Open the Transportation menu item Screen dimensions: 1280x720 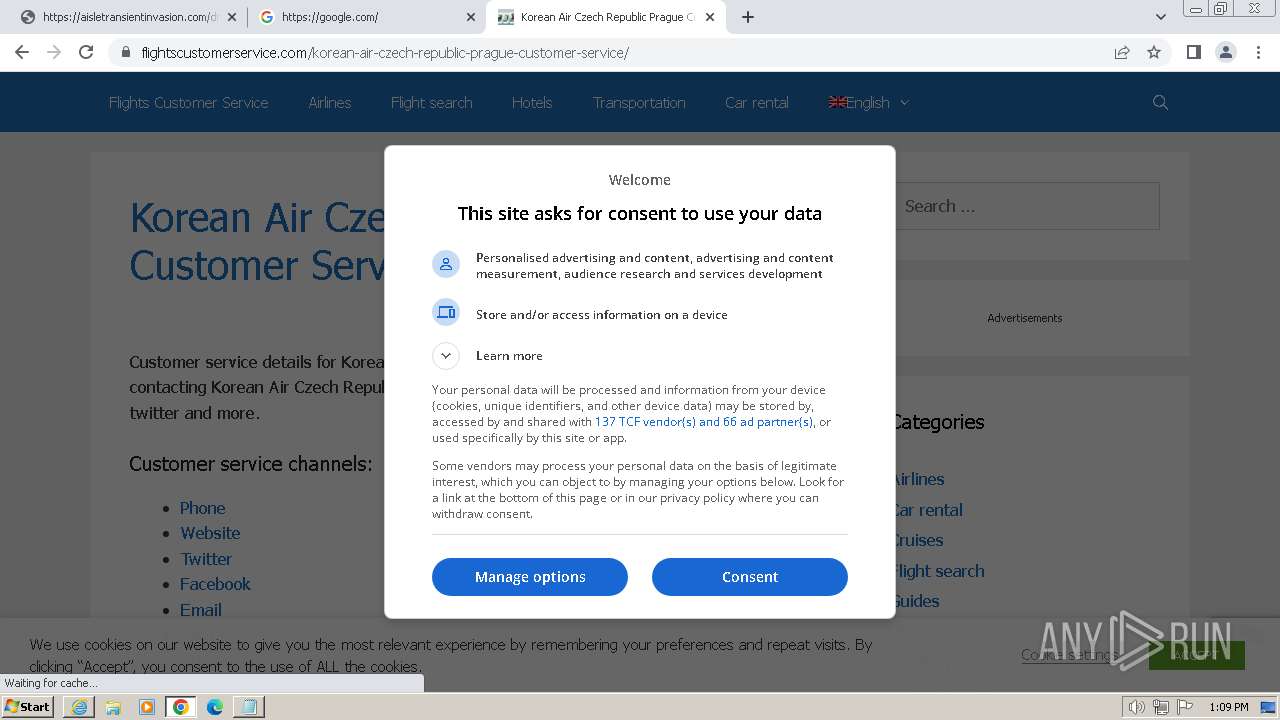639,102
